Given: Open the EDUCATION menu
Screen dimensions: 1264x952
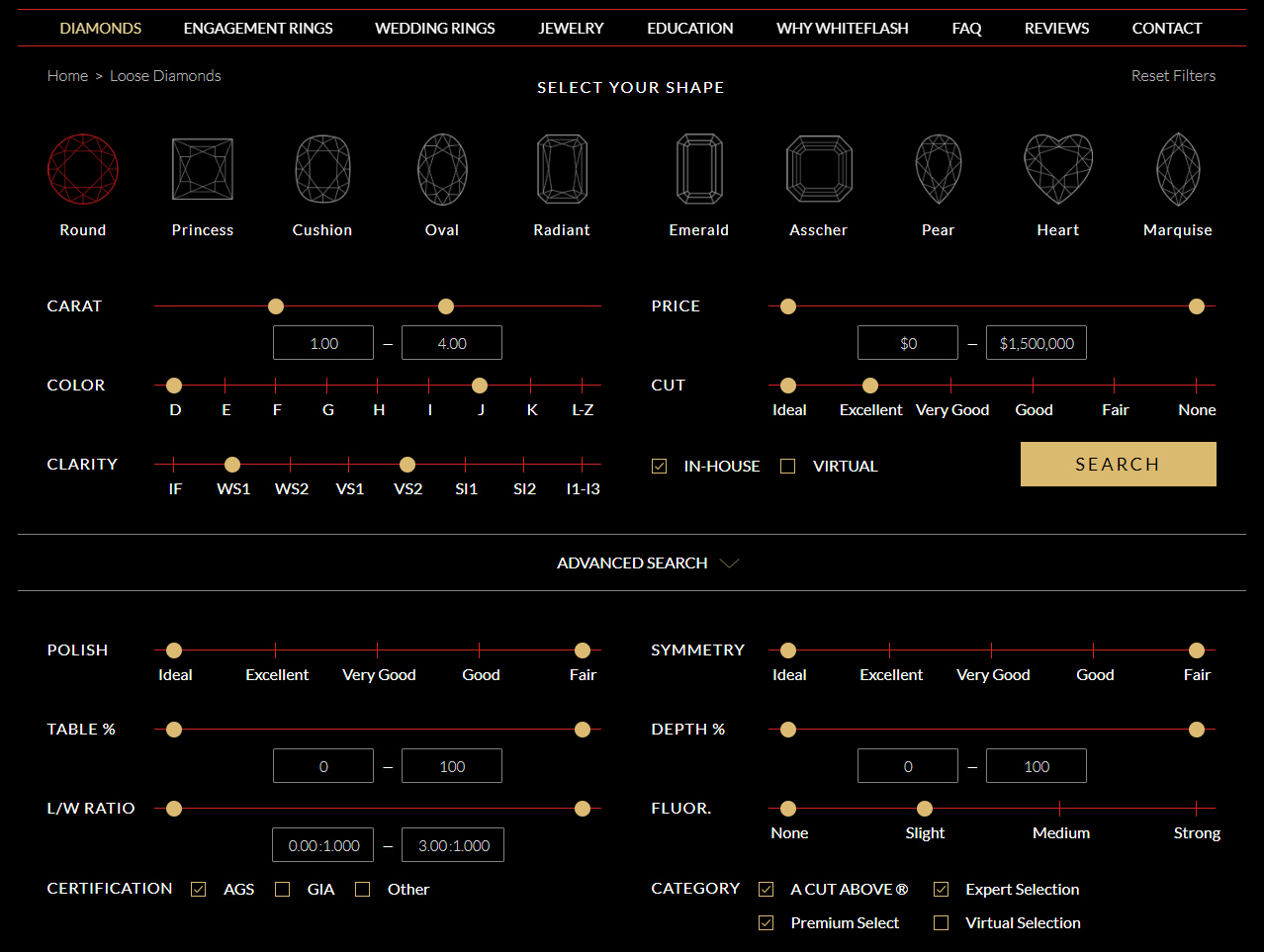Looking at the screenshot, I should coord(689,28).
